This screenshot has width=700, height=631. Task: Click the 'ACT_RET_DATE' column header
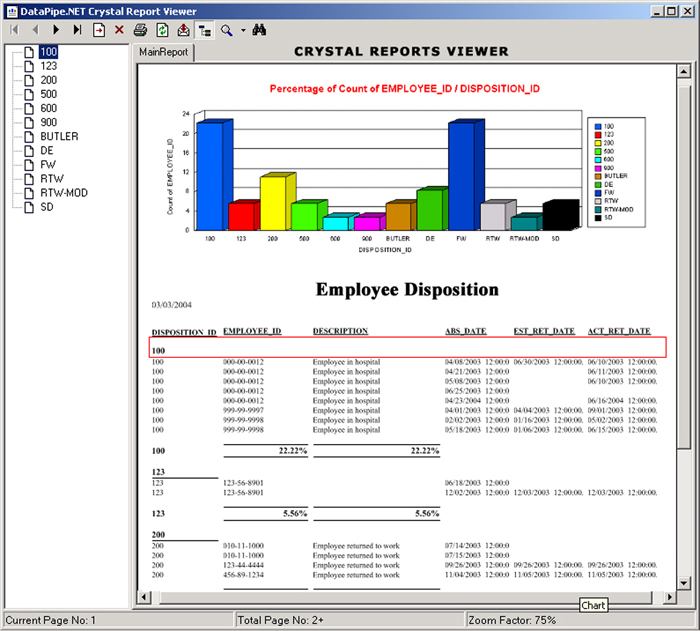pyautogui.click(x=619, y=331)
